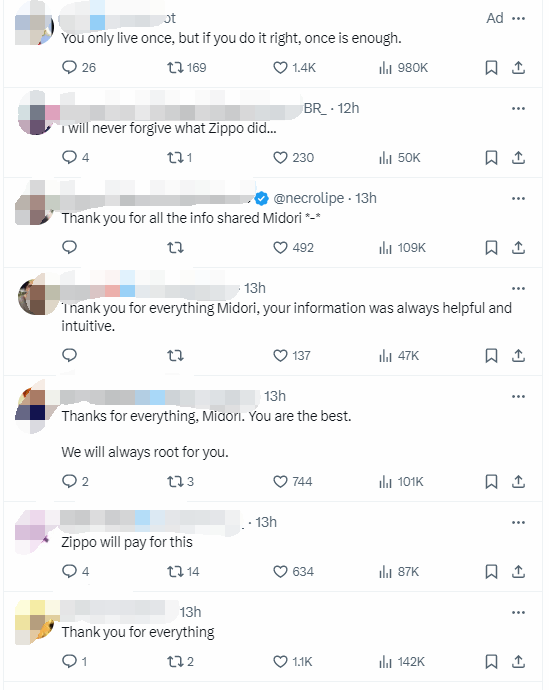Share the "We will always root for you" reply

[518, 481]
